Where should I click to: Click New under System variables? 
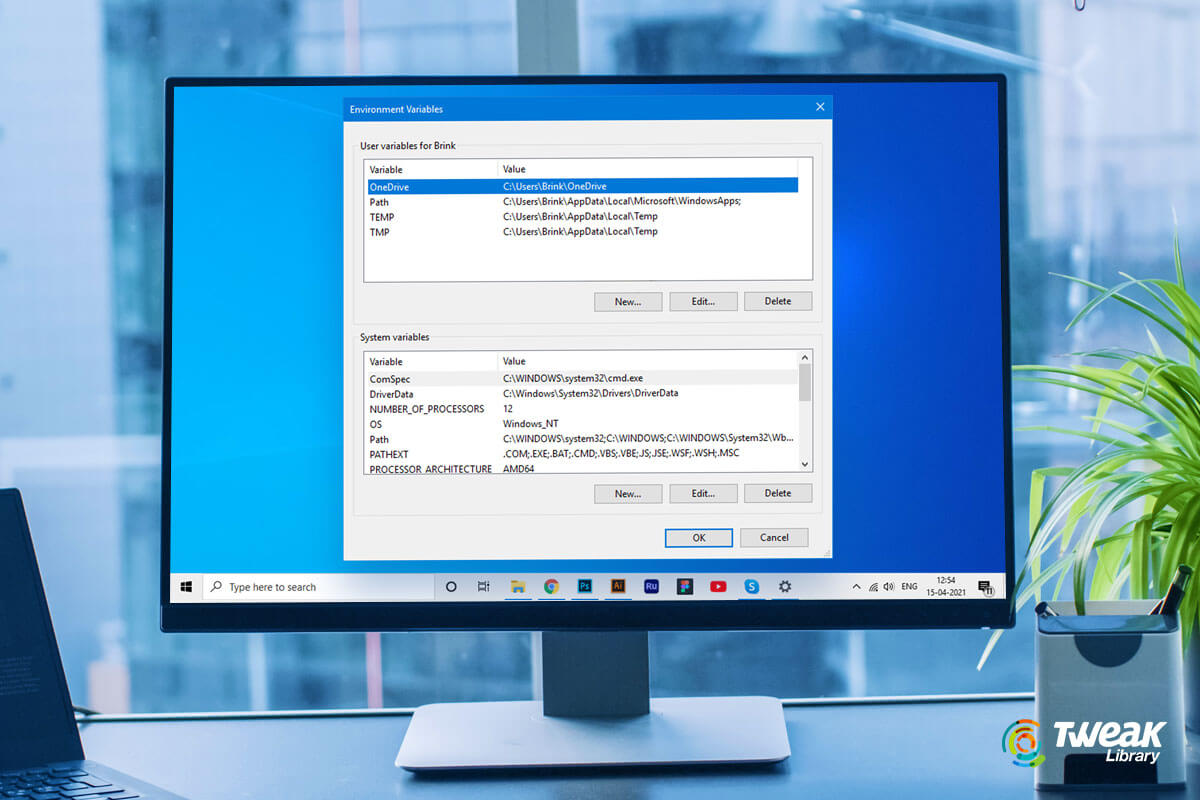pyautogui.click(x=628, y=493)
